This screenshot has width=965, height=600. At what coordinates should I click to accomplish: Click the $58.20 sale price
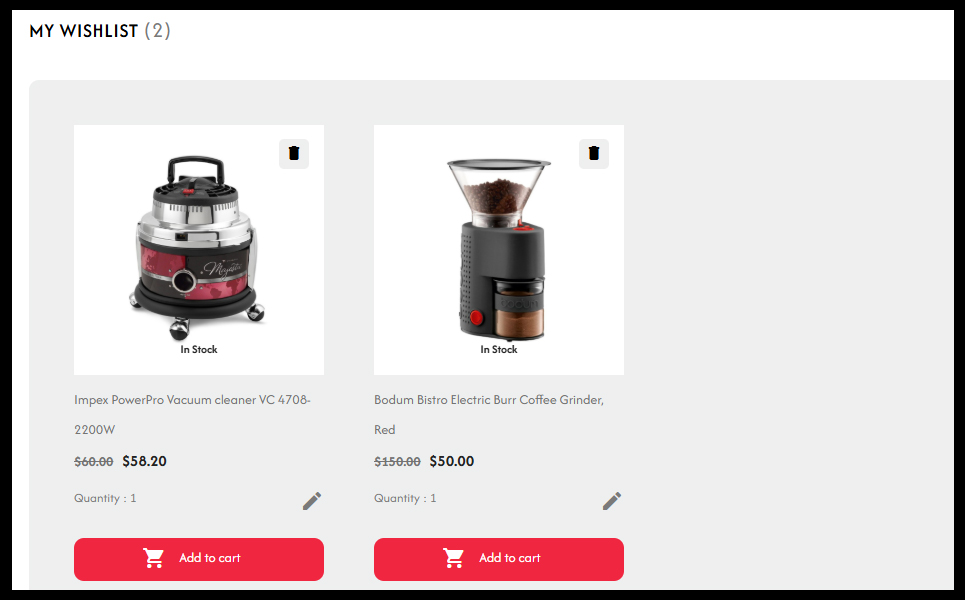pyautogui.click(x=145, y=462)
